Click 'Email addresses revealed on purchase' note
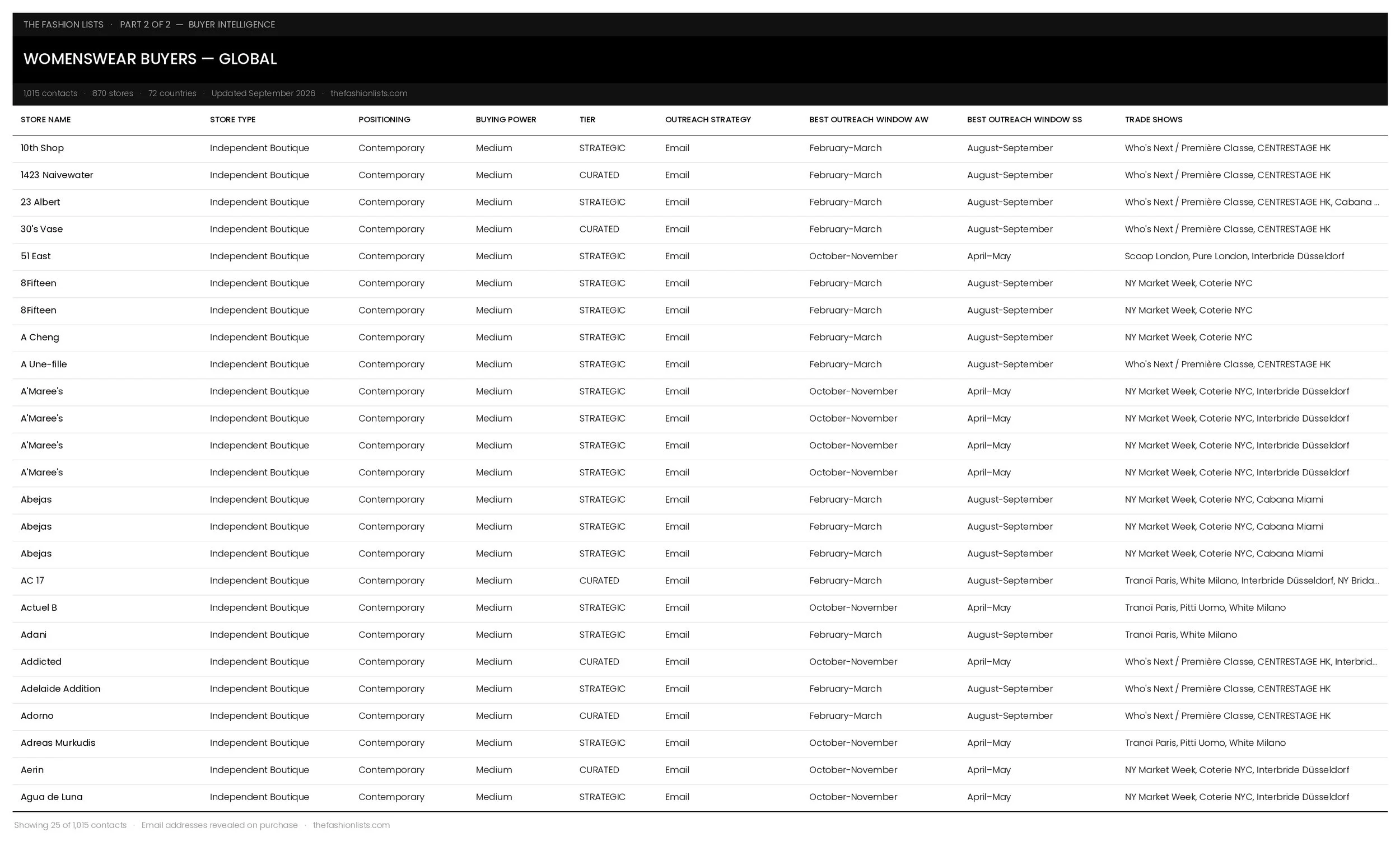The width and height of the screenshot is (1400, 851). click(x=220, y=825)
